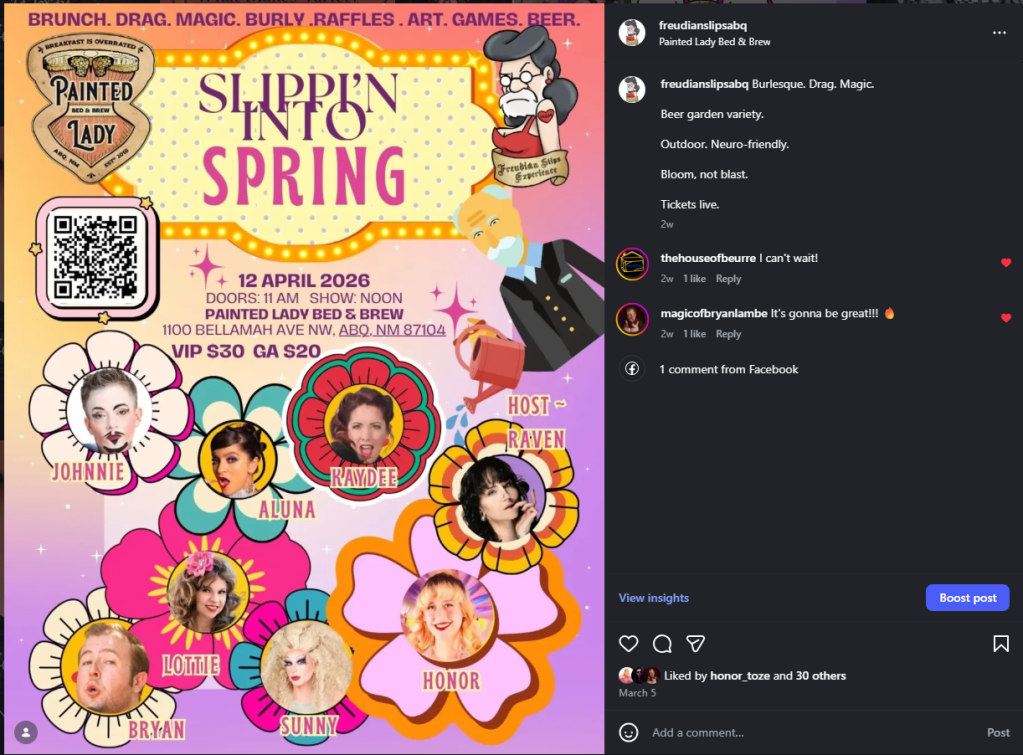The image size is (1023, 755).
Task: Open View insights
Action: (x=652, y=597)
